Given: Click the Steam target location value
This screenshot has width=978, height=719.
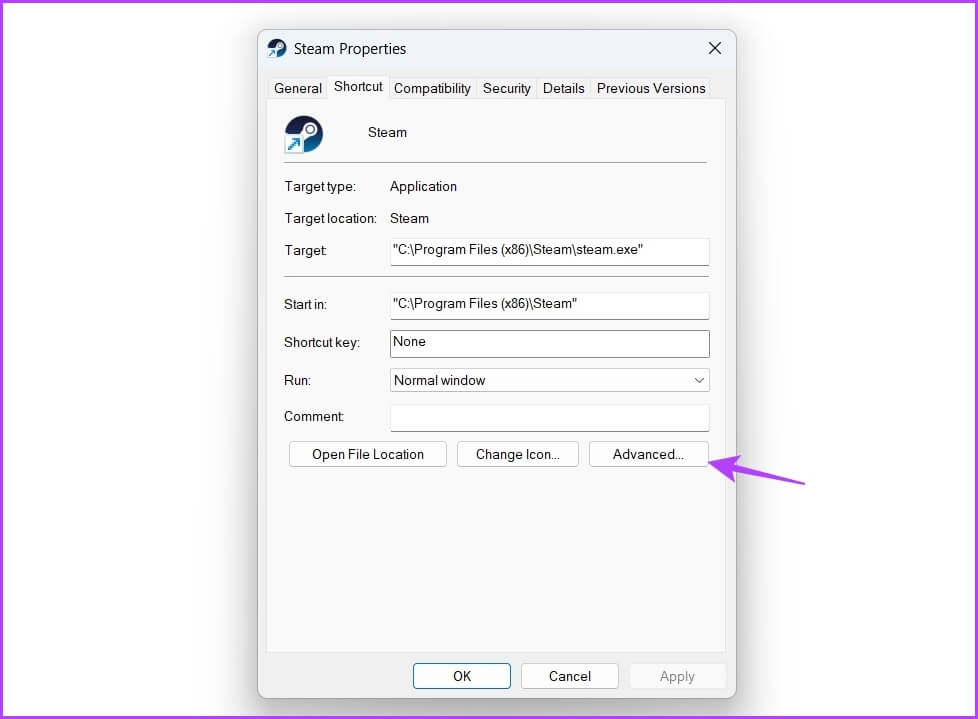Looking at the screenshot, I should pos(409,218).
